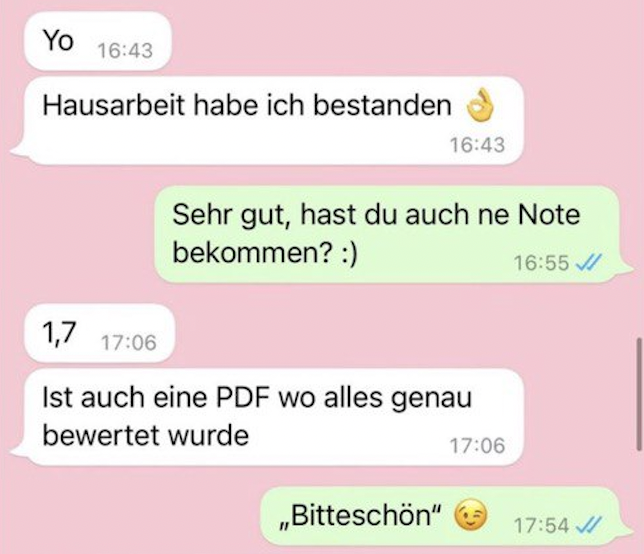Tap the 'Ist auch eine PDF' message
644x554 pixels.
(267, 417)
